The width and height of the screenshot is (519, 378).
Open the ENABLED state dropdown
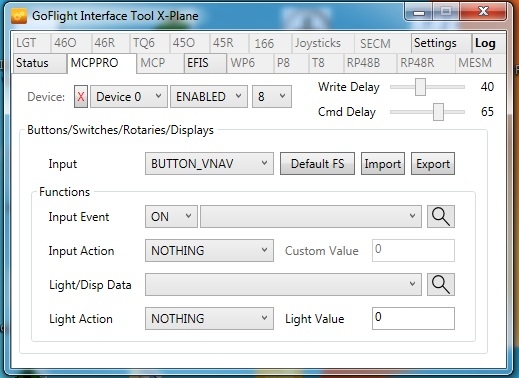click(x=209, y=97)
